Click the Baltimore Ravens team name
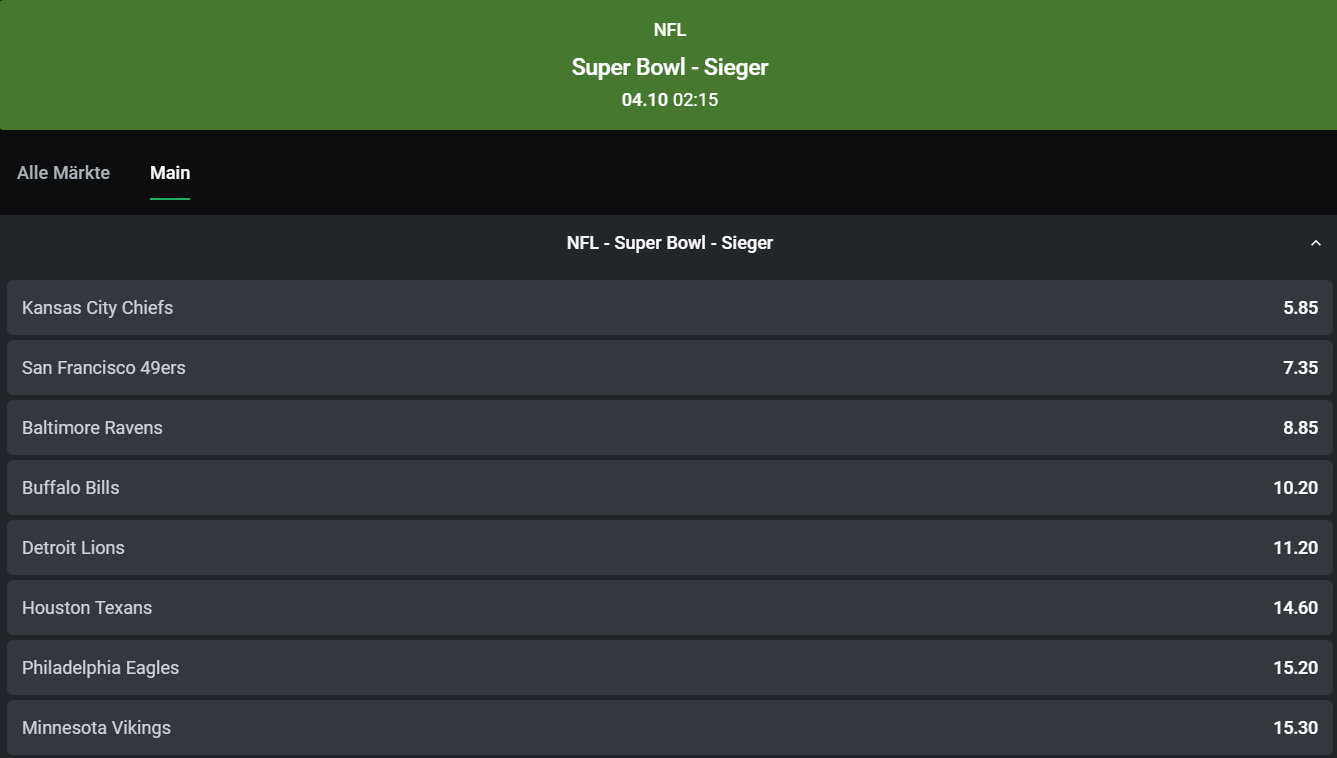This screenshot has height=758, width=1337. (x=92, y=427)
